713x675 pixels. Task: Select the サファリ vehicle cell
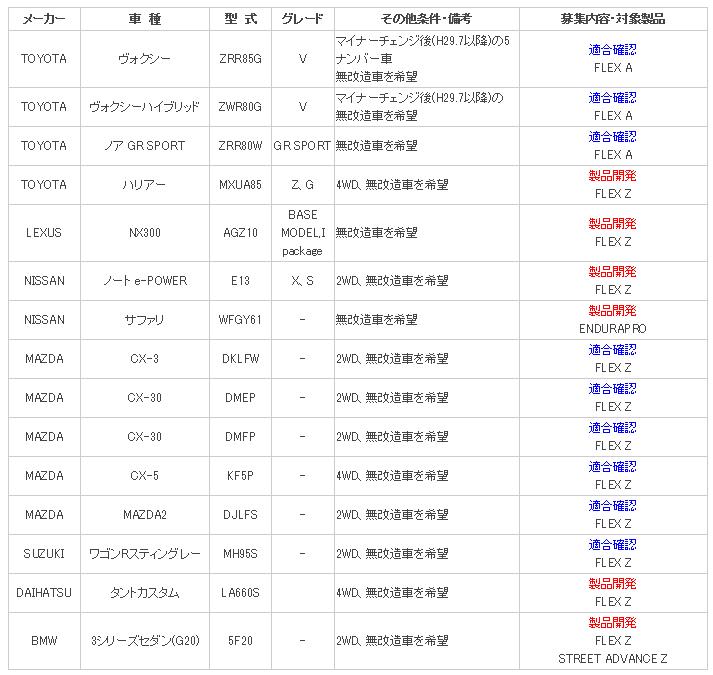145,320
